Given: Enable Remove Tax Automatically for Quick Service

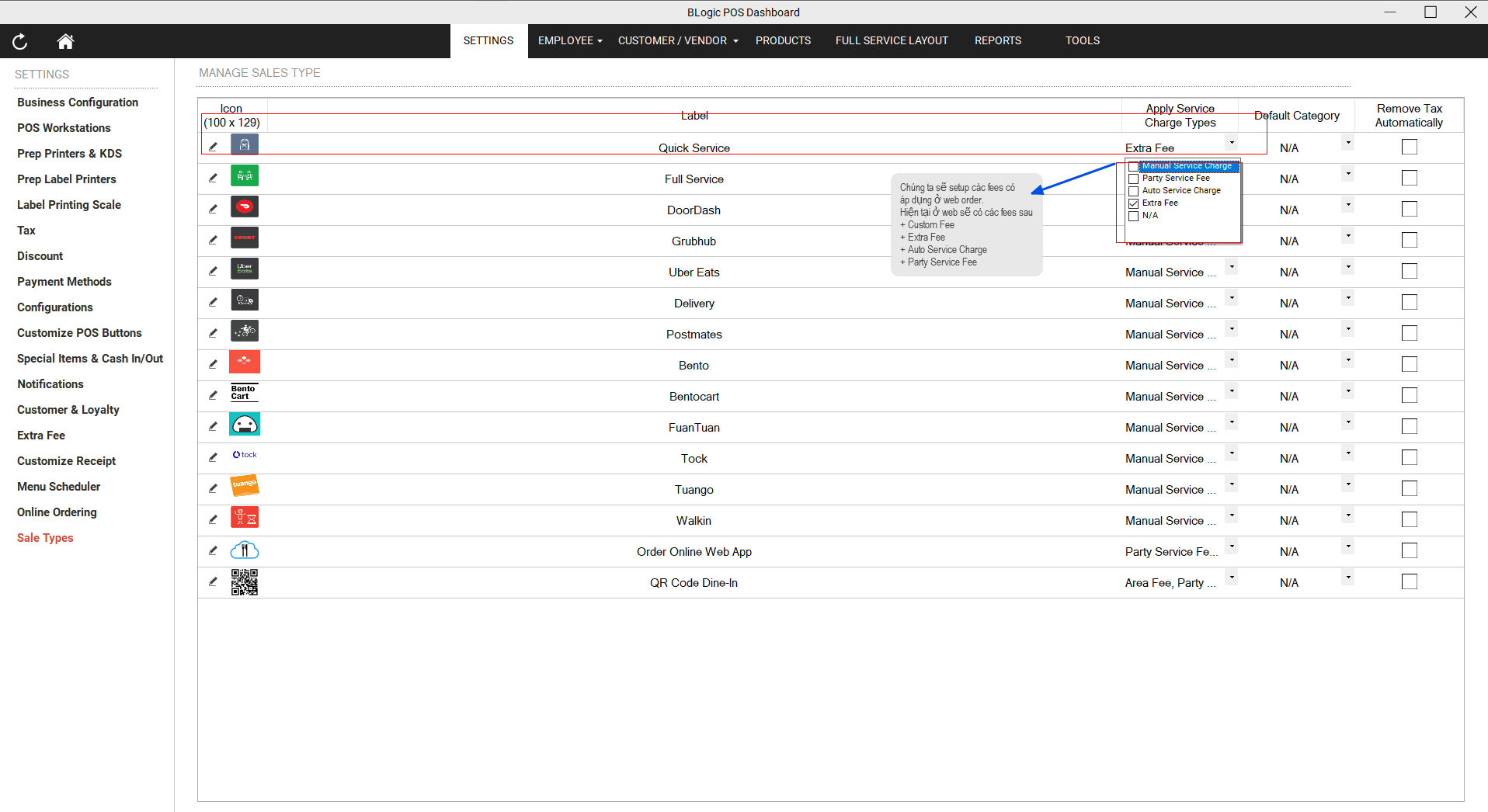Looking at the screenshot, I should pyautogui.click(x=1409, y=147).
